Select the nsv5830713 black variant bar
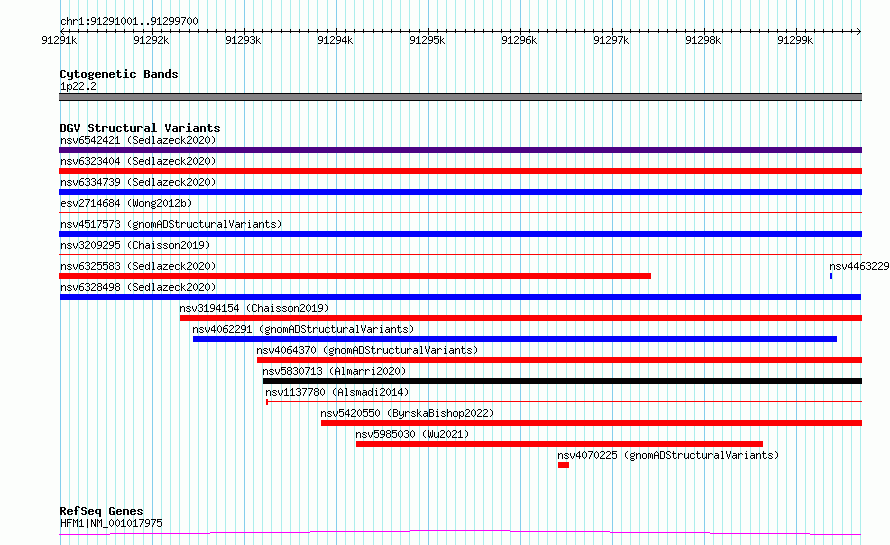Viewport: 890px width, 545px height. pyautogui.click(x=562, y=381)
